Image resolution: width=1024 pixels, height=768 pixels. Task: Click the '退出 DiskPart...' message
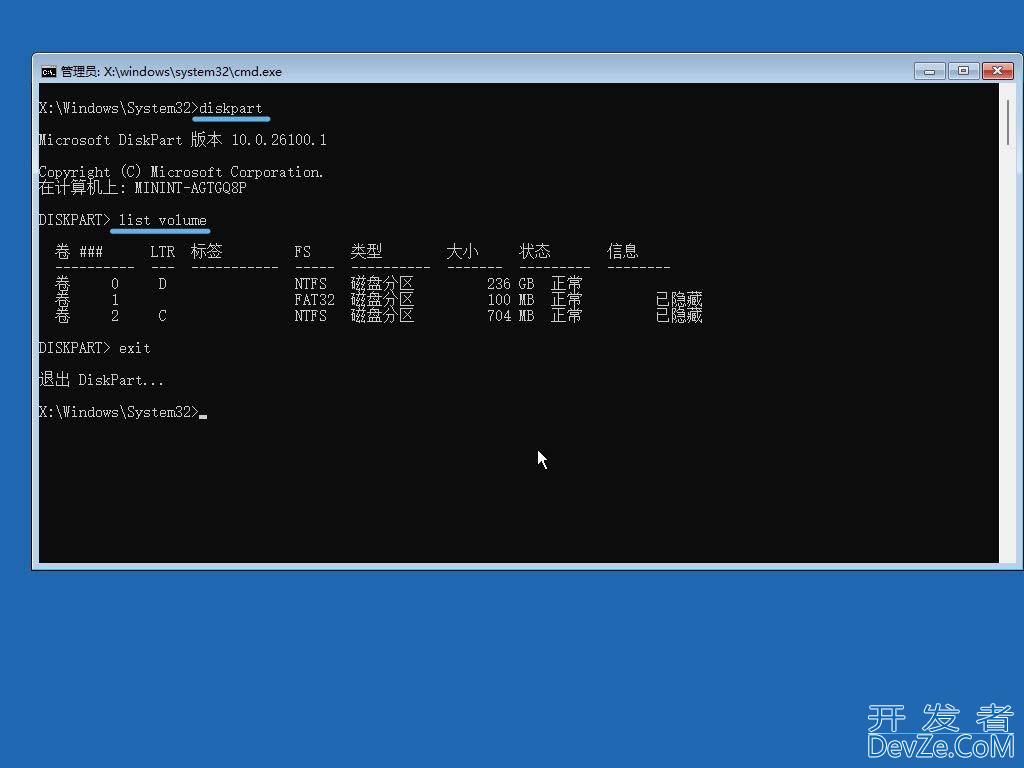(101, 379)
